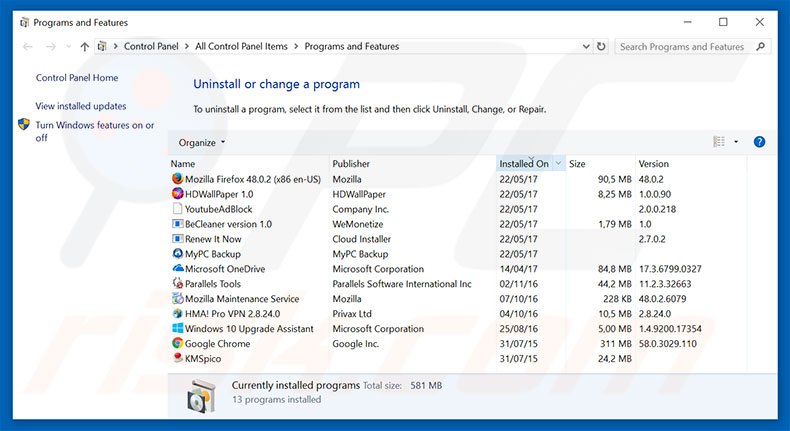Open the Installed On column filter arrow
Image resolution: width=790 pixels, height=431 pixels.
tap(558, 163)
